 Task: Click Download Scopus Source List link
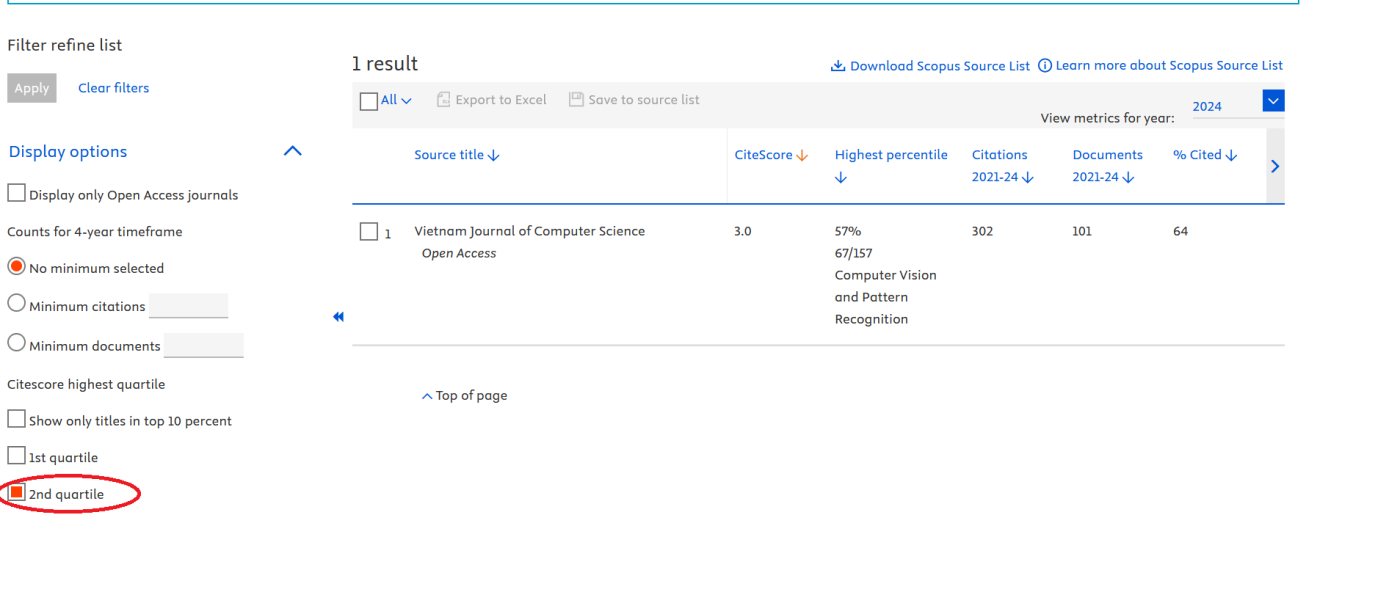point(940,66)
